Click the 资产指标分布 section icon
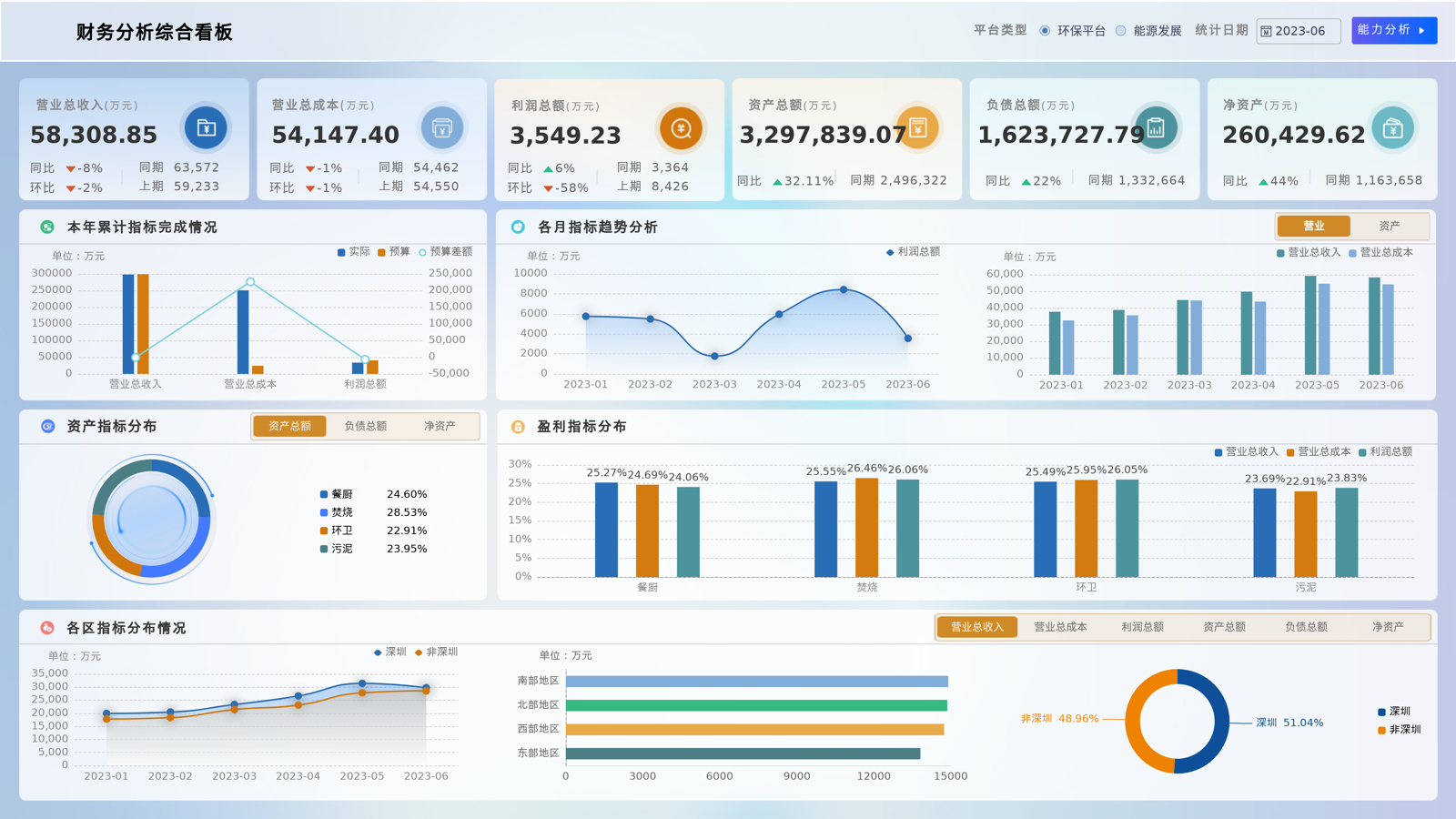Image resolution: width=1456 pixels, height=819 pixels. pos(47,426)
